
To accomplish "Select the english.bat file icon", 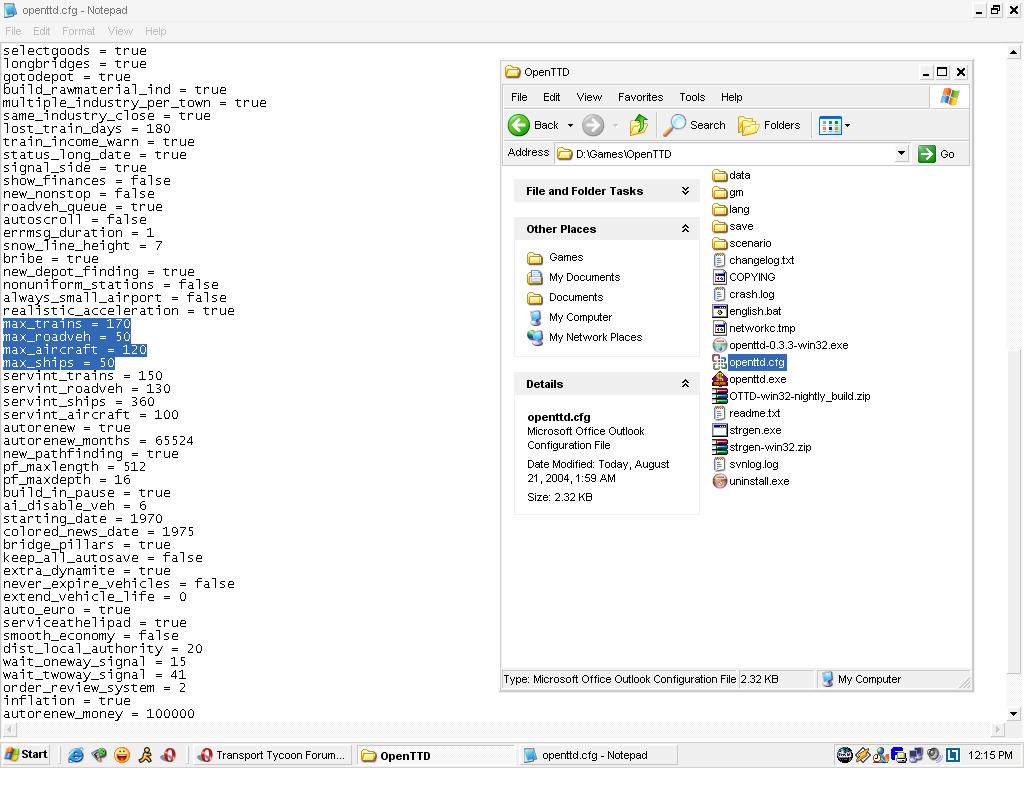I will (720, 311).
